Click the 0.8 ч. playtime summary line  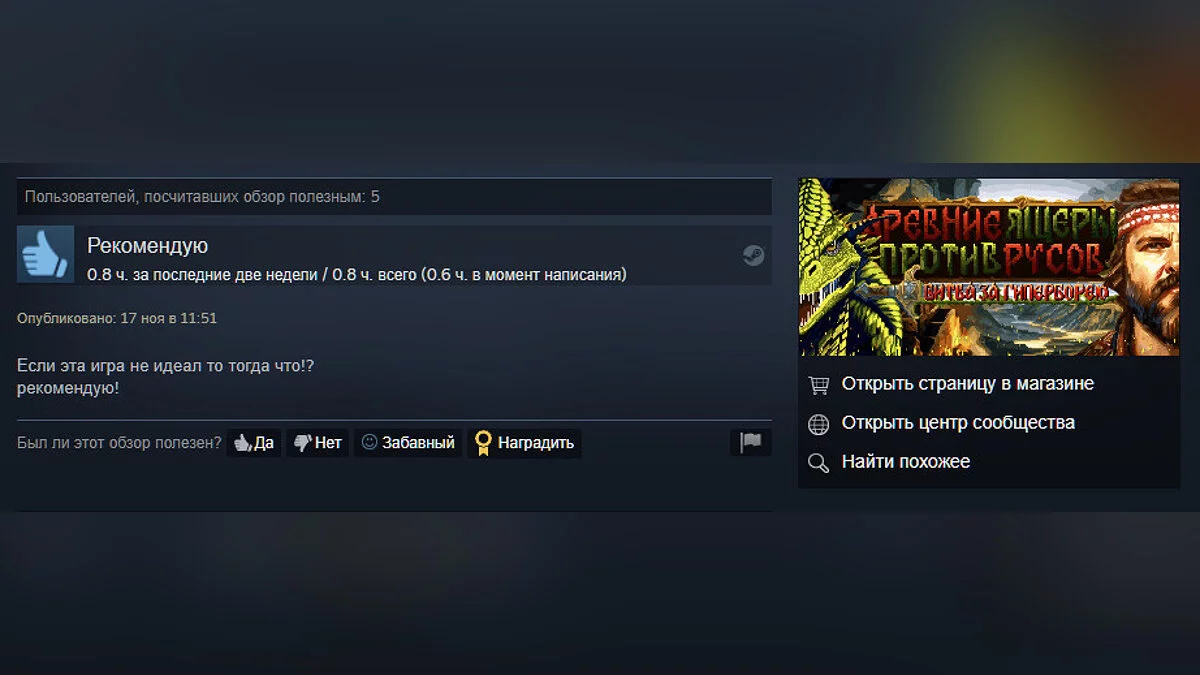click(357, 274)
